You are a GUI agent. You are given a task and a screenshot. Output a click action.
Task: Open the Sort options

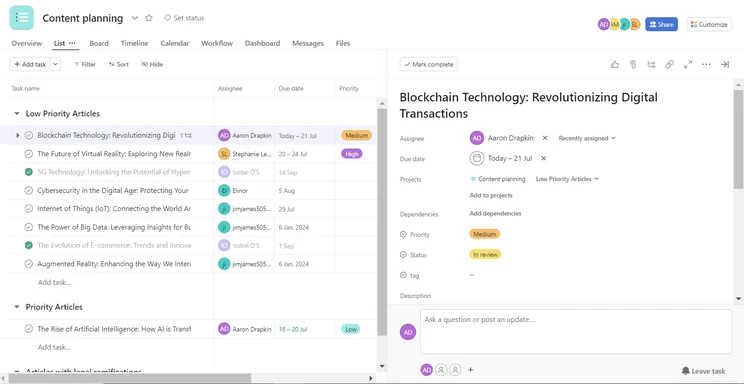click(x=119, y=64)
